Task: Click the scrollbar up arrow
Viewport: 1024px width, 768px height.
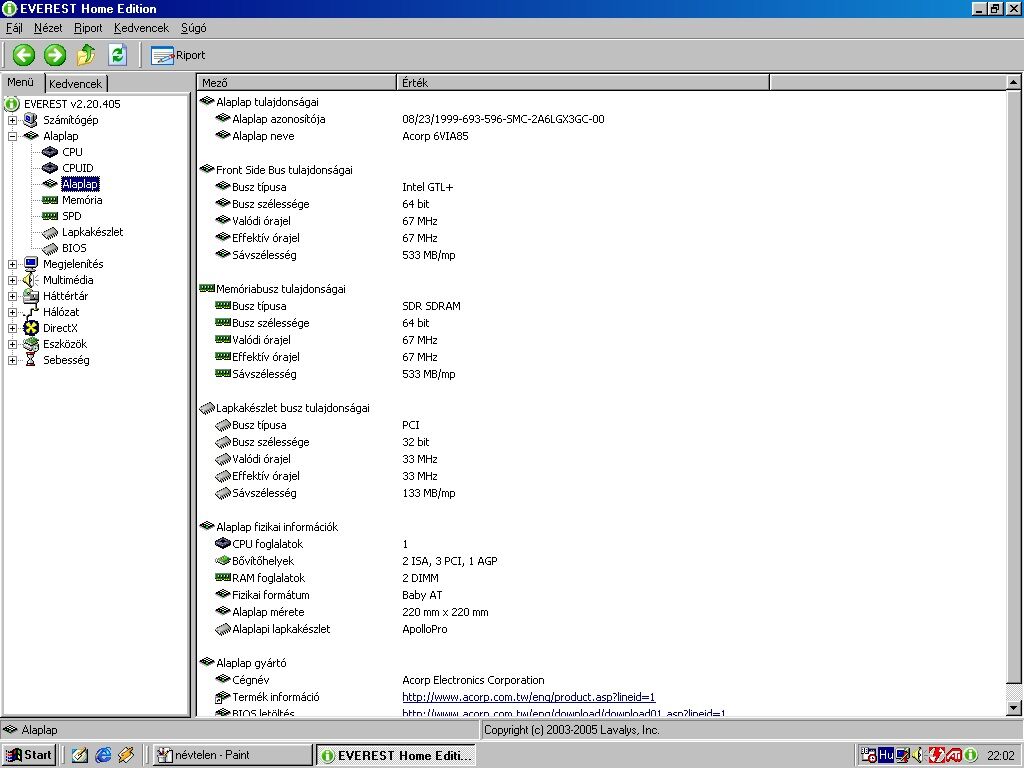Action: (1013, 82)
